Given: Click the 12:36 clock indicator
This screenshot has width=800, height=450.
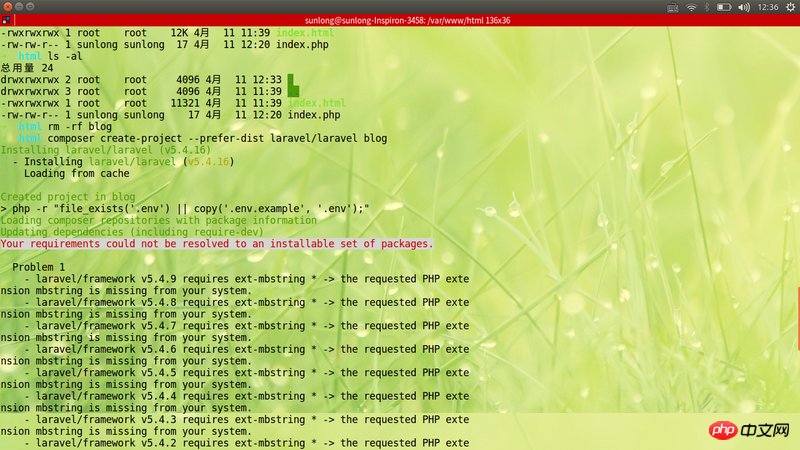Looking at the screenshot, I should point(768,7).
